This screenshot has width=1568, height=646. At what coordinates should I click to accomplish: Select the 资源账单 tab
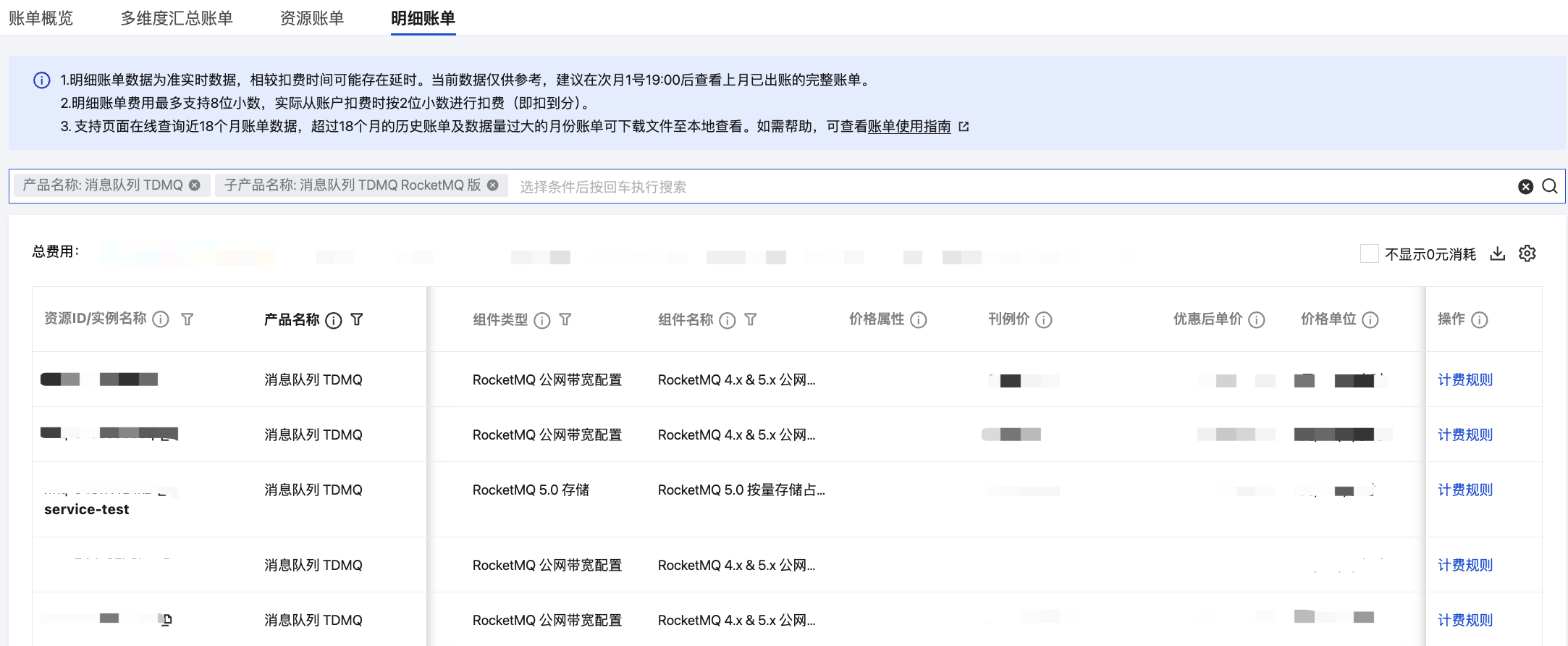312,18
